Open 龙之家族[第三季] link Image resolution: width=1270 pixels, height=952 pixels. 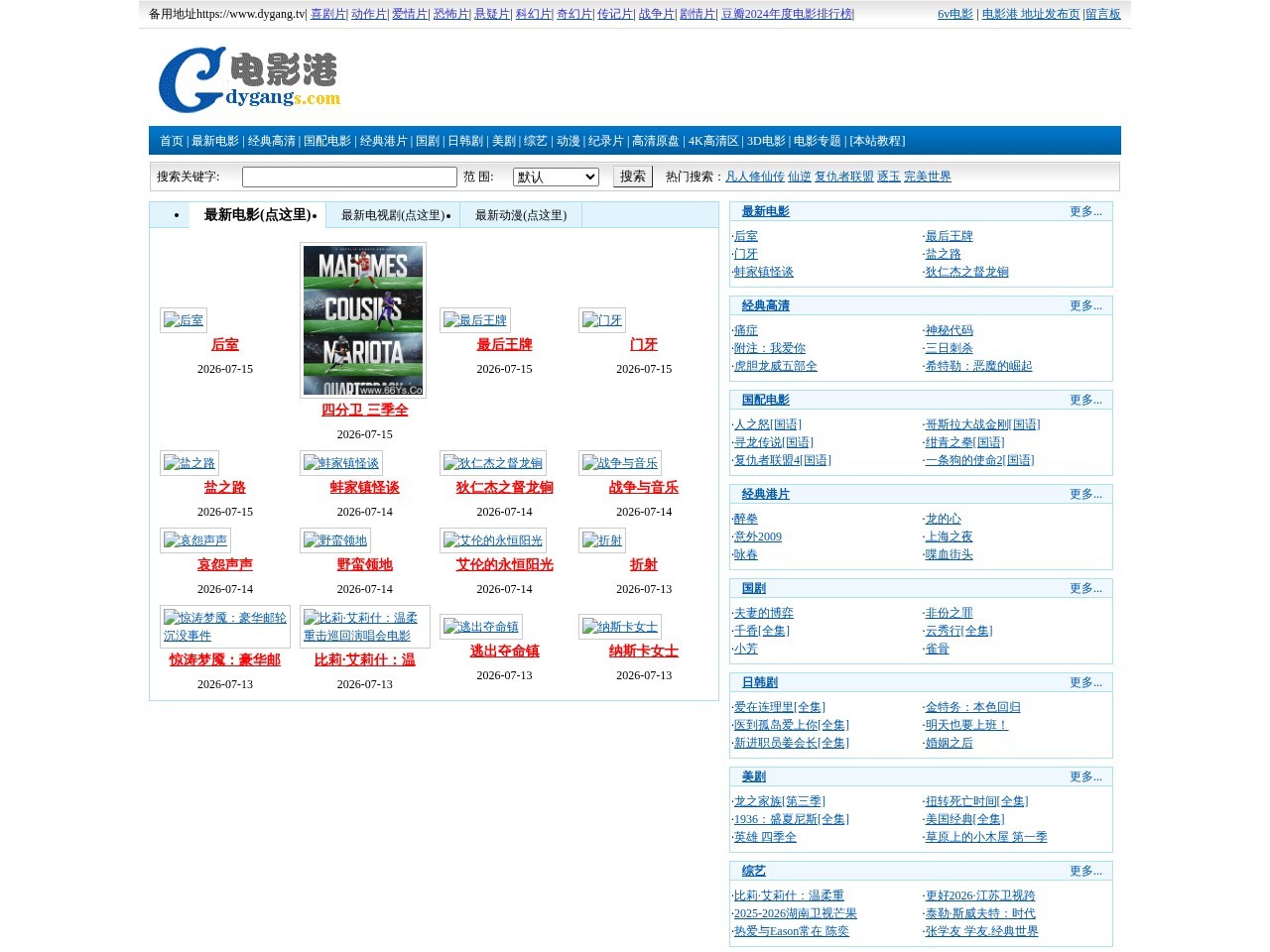pos(780,801)
